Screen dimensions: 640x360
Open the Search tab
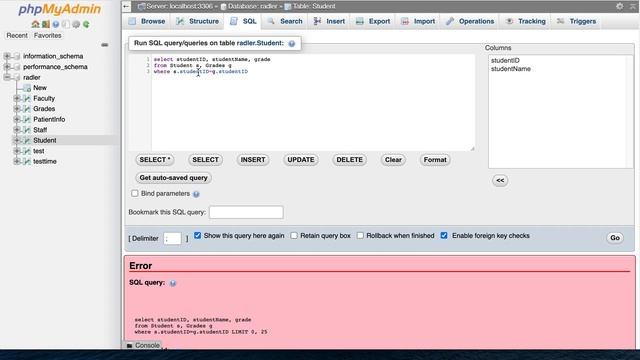[285, 21]
